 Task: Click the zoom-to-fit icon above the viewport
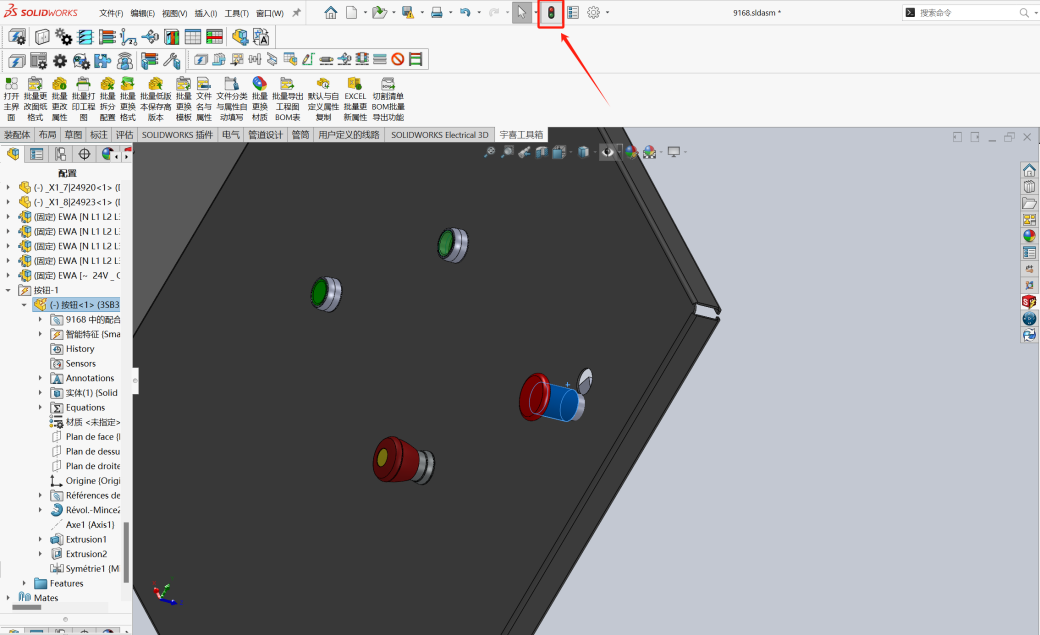(489, 152)
